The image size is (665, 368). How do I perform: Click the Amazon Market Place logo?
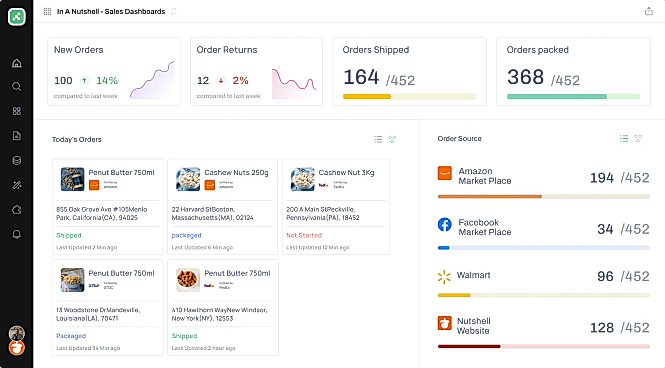pyautogui.click(x=444, y=173)
